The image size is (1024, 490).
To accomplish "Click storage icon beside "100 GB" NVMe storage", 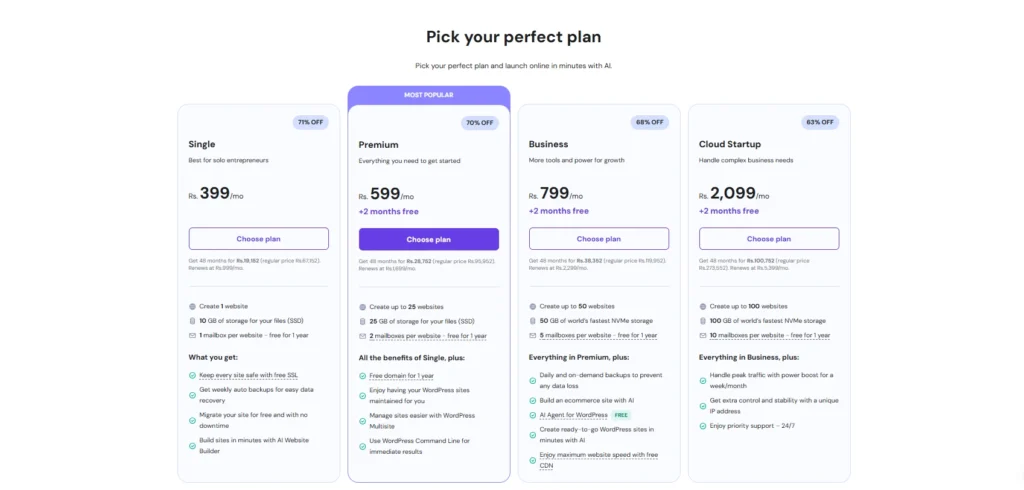I will 702,320.
